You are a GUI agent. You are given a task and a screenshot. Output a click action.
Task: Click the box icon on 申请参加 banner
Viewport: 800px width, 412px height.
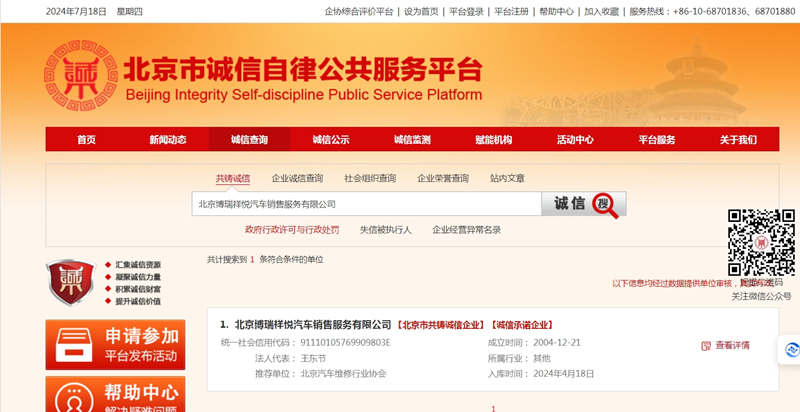pos(73,345)
